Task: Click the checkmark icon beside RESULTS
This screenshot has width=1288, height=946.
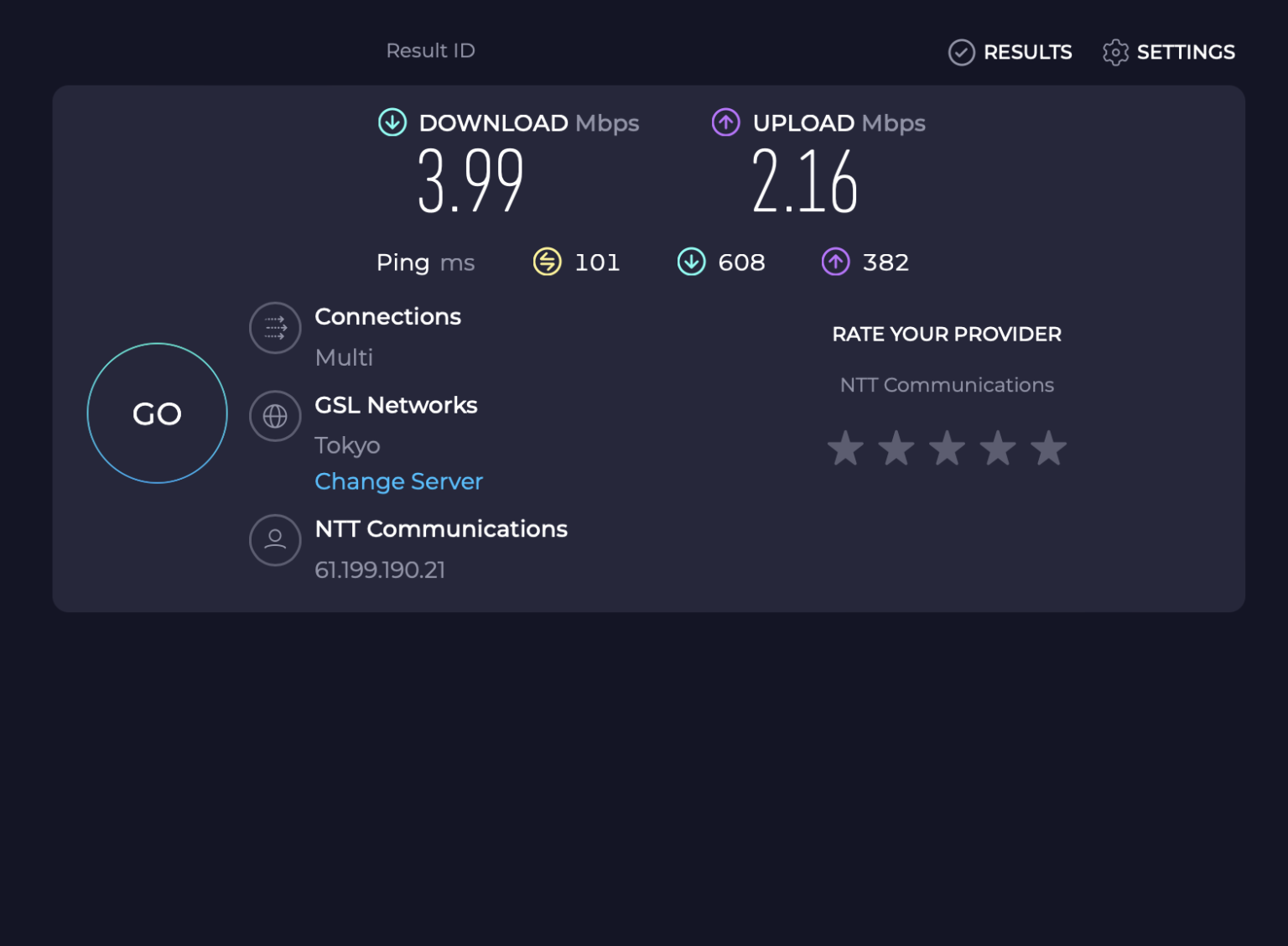Action: click(x=961, y=52)
